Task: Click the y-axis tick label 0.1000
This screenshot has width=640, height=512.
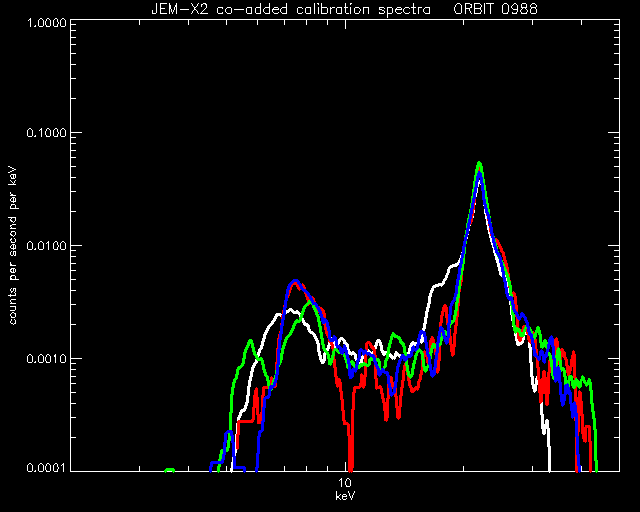Action: (x=46, y=133)
